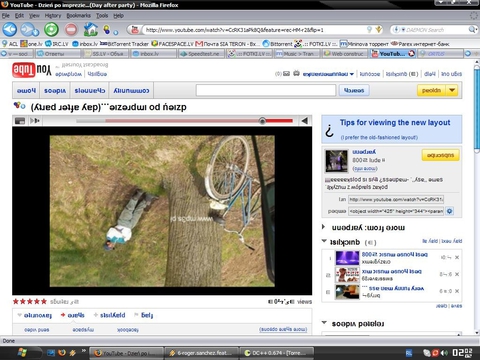Click the YouTube search text field
Screen dimensions: 480x360
(x=266, y=90)
